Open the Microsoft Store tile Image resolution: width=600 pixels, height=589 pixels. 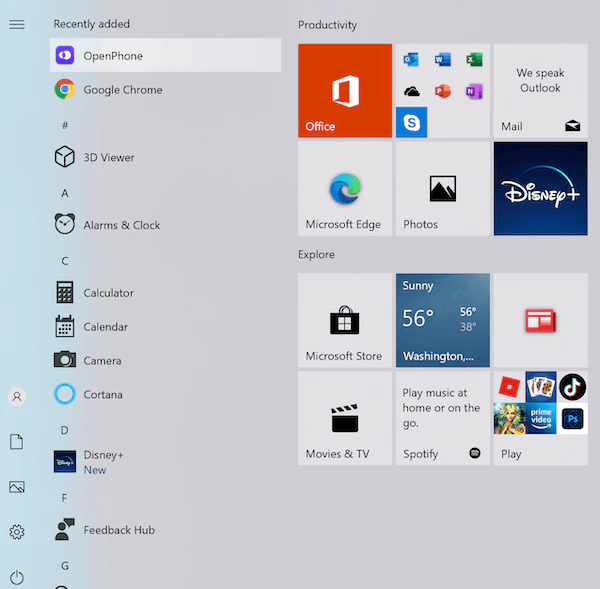click(x=345, y=320)
